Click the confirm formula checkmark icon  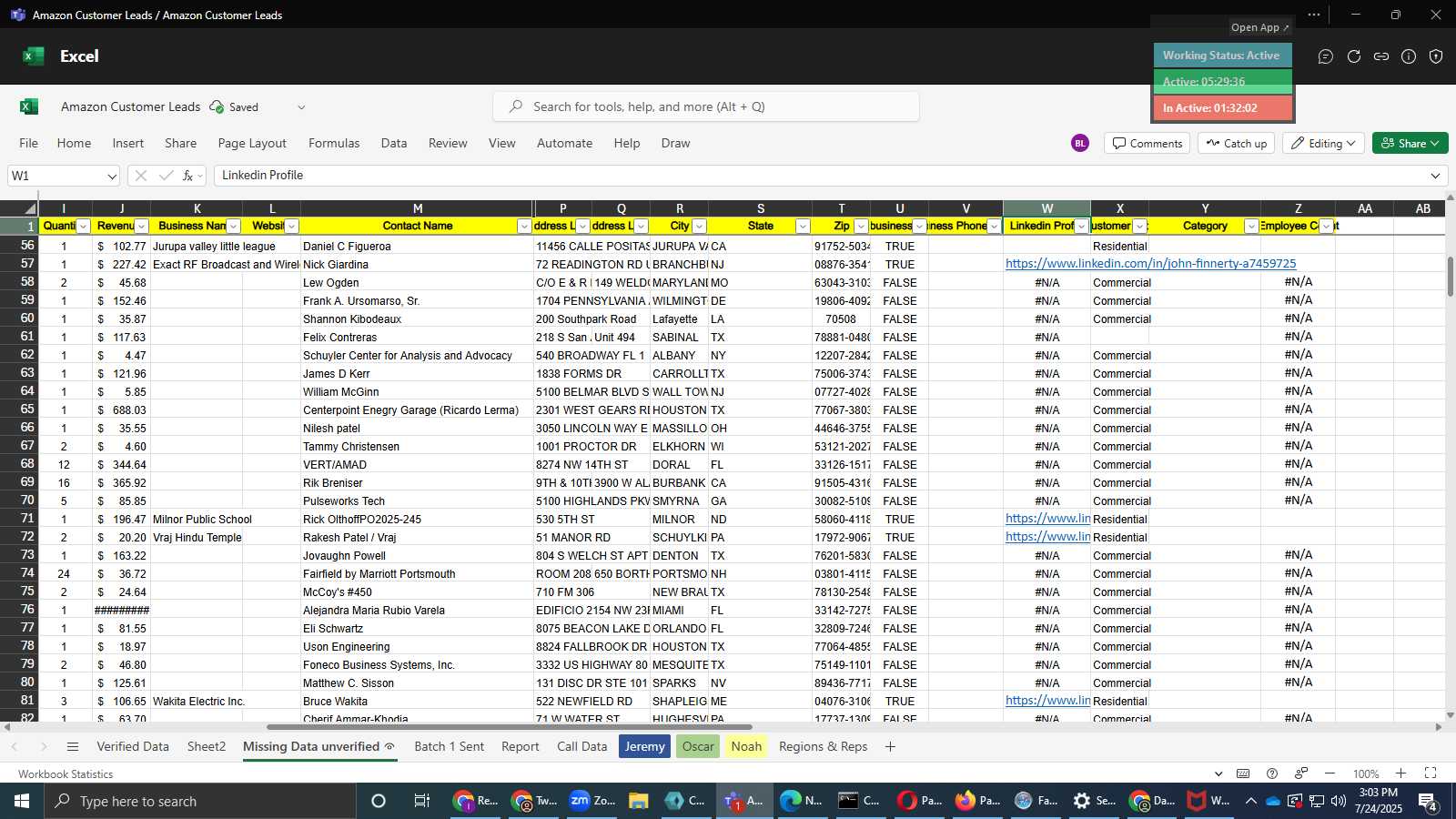166,176
